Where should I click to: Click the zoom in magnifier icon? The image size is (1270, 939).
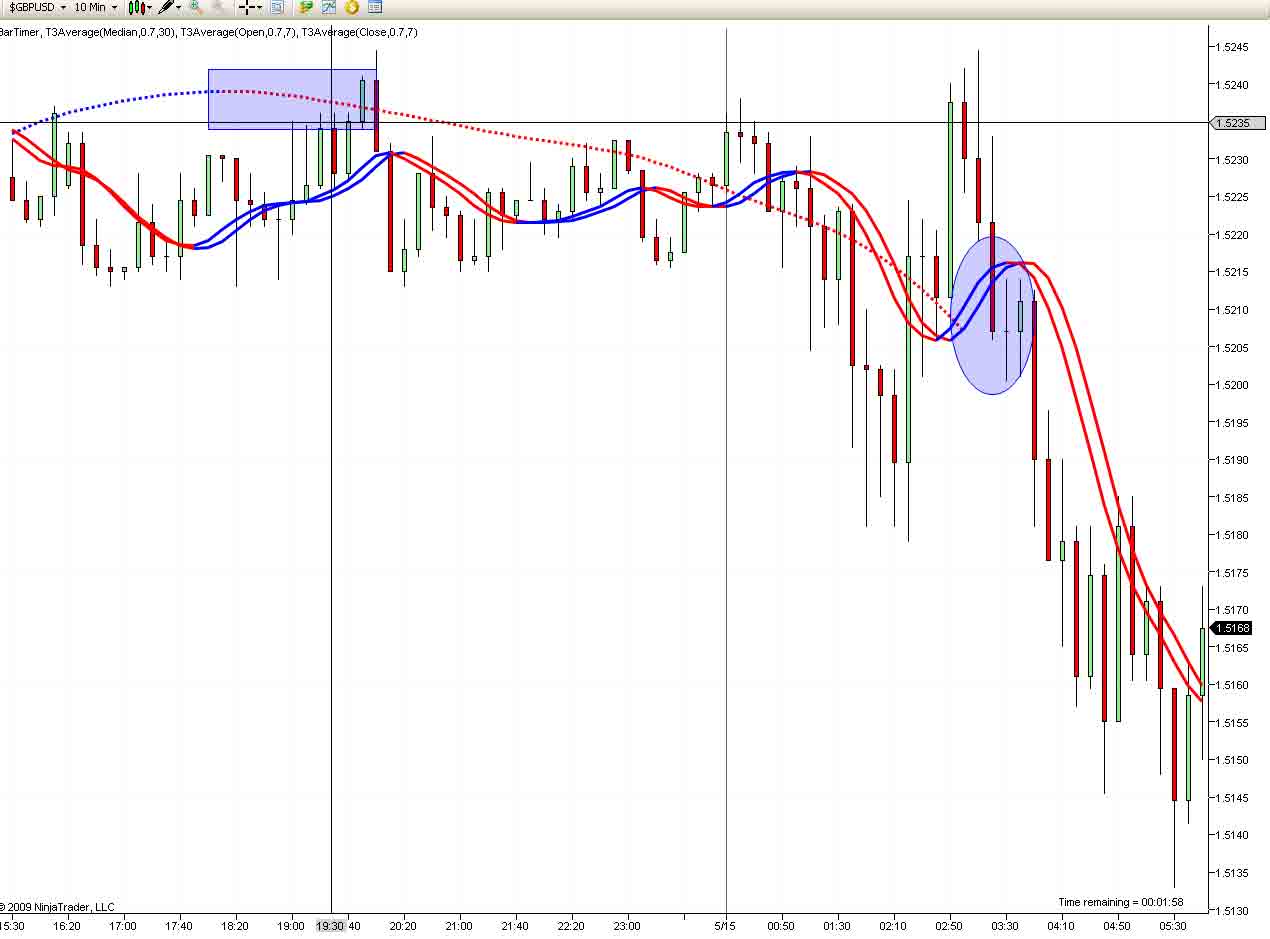coord(196,7)
